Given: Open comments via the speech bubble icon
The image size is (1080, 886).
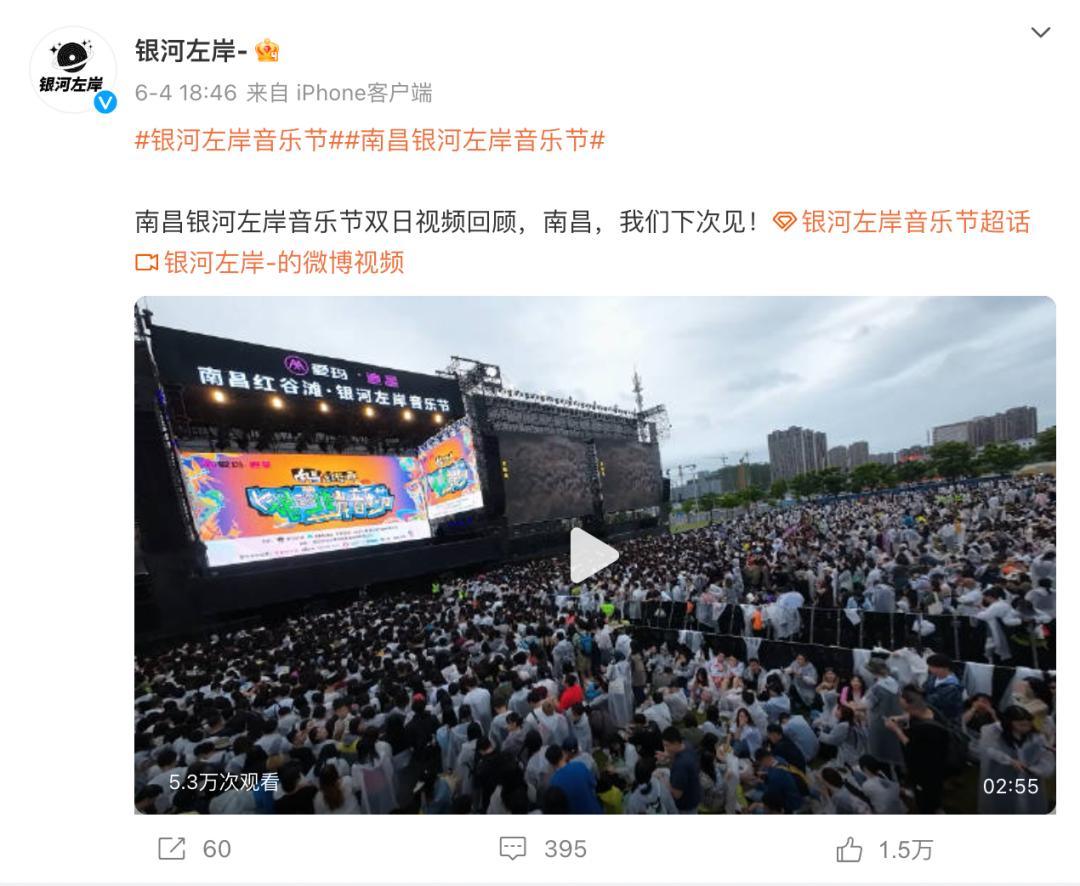Looking at the screenshot, I should [512, 849].
